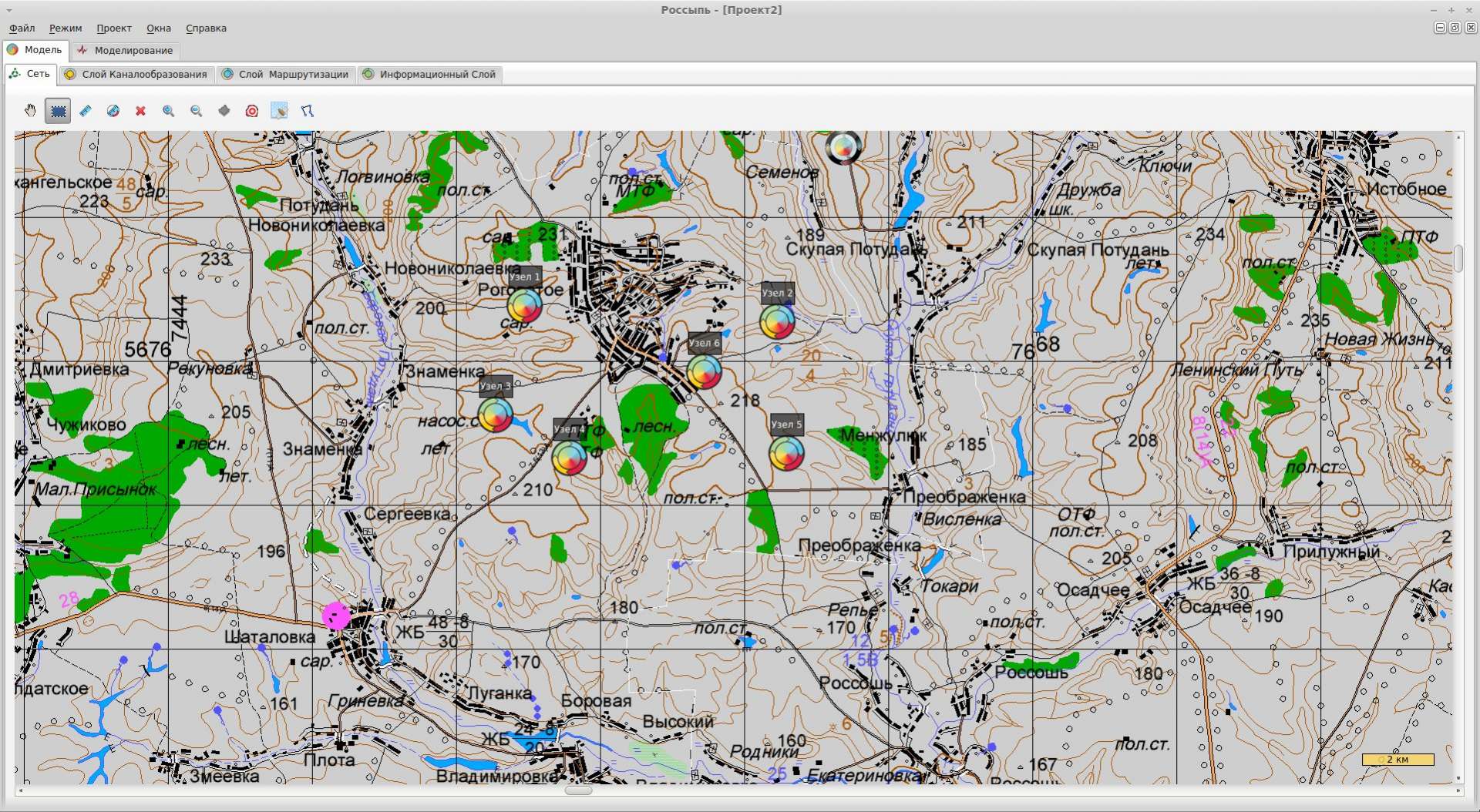
Task: Click the Узел 3 label tag
Action: [496, 386]
